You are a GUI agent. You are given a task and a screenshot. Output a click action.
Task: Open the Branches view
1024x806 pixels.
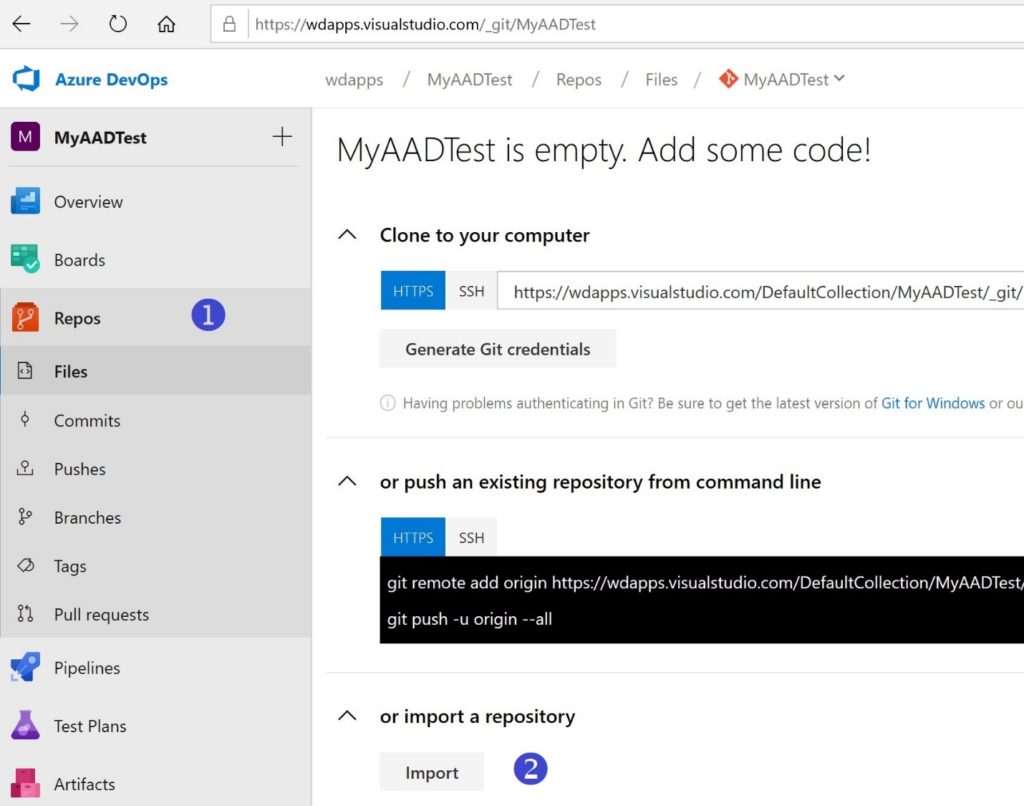pyautogui.click(x=88, y=517)
